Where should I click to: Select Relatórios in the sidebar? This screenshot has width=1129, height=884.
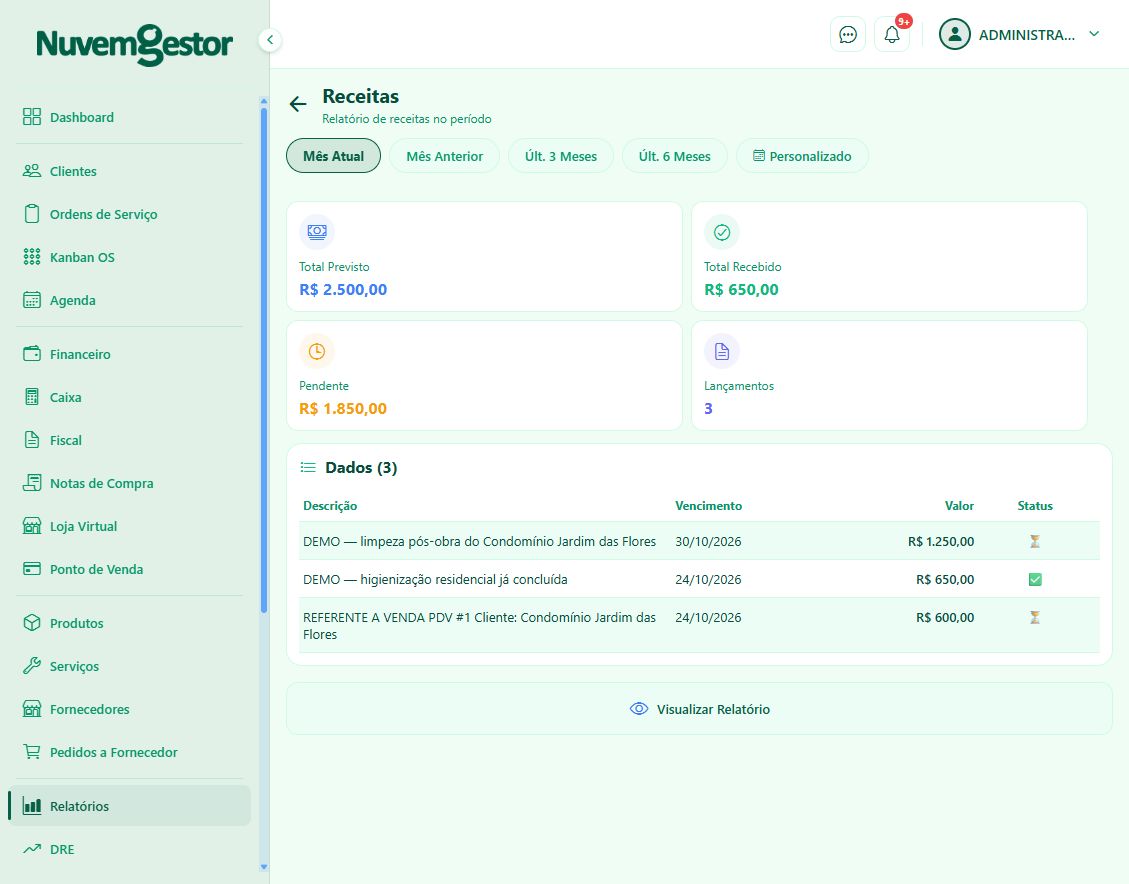[130, 806]
